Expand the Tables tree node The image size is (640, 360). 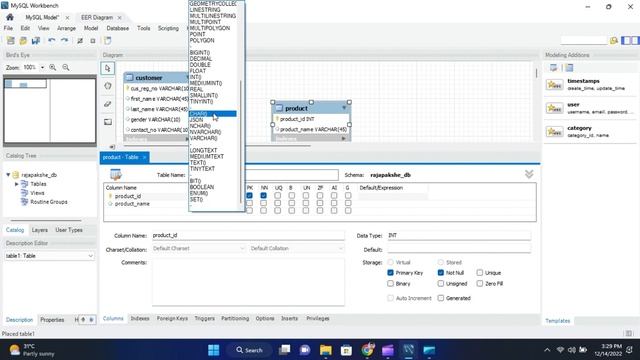click(x=17, y=184)
